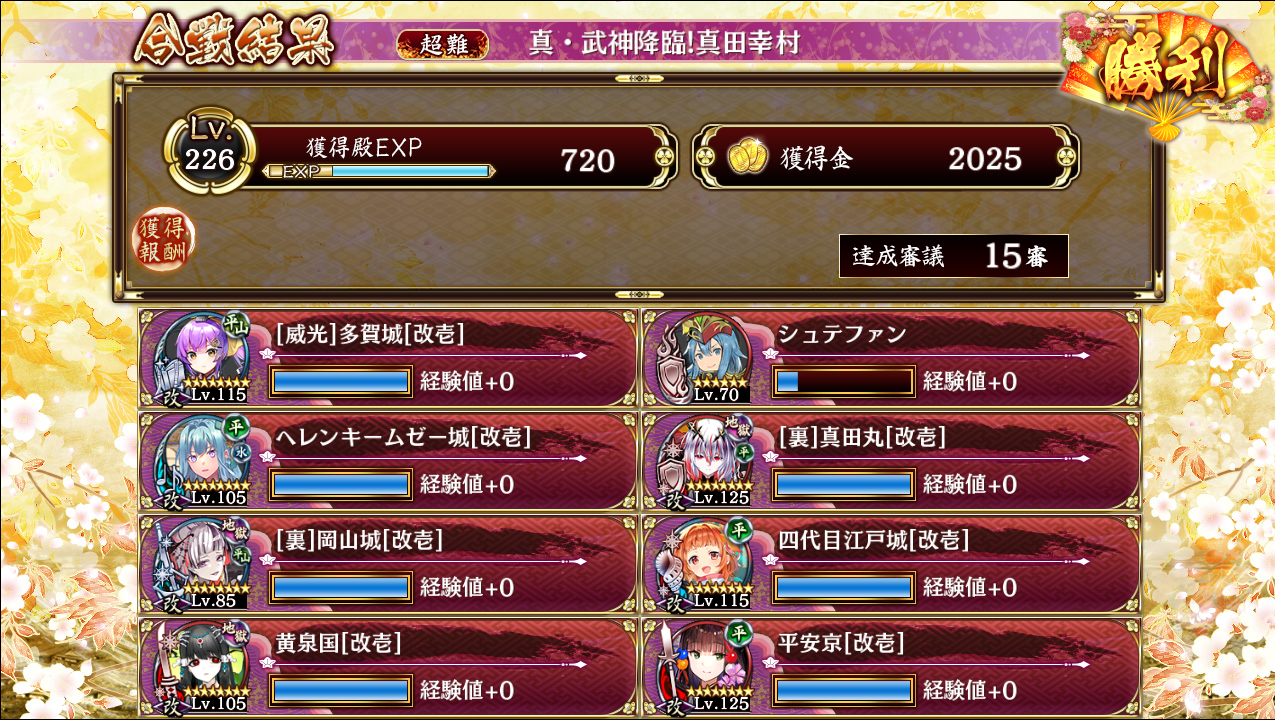Click the 合戦結果 title banner
Viewport: 1275px width, 720px height.
tap(234, 40)
